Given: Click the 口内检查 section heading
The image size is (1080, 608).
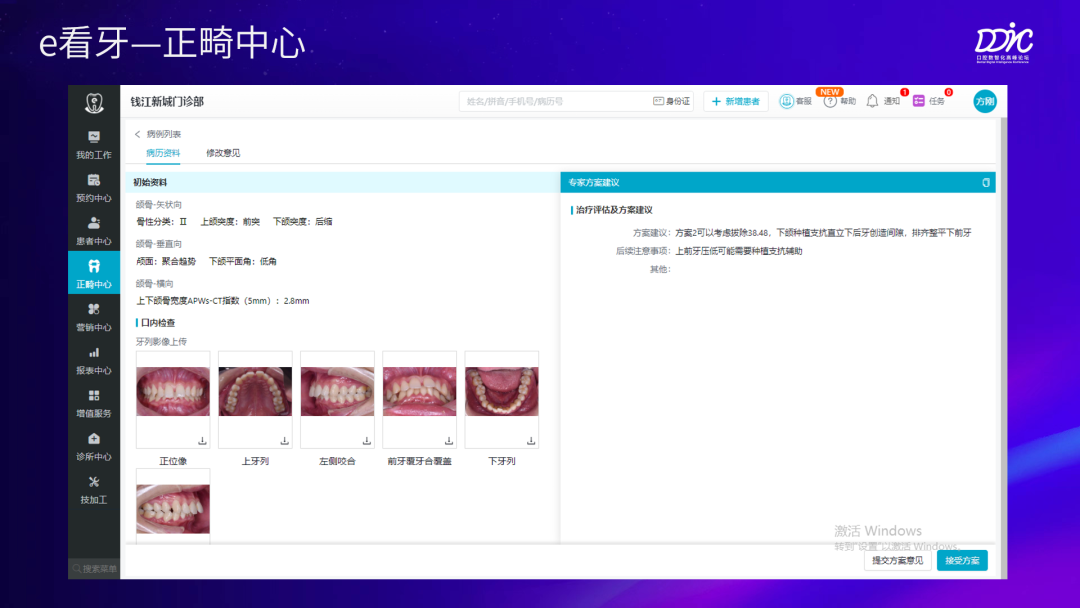Looking at the screenshot, I should pos(158,323).
